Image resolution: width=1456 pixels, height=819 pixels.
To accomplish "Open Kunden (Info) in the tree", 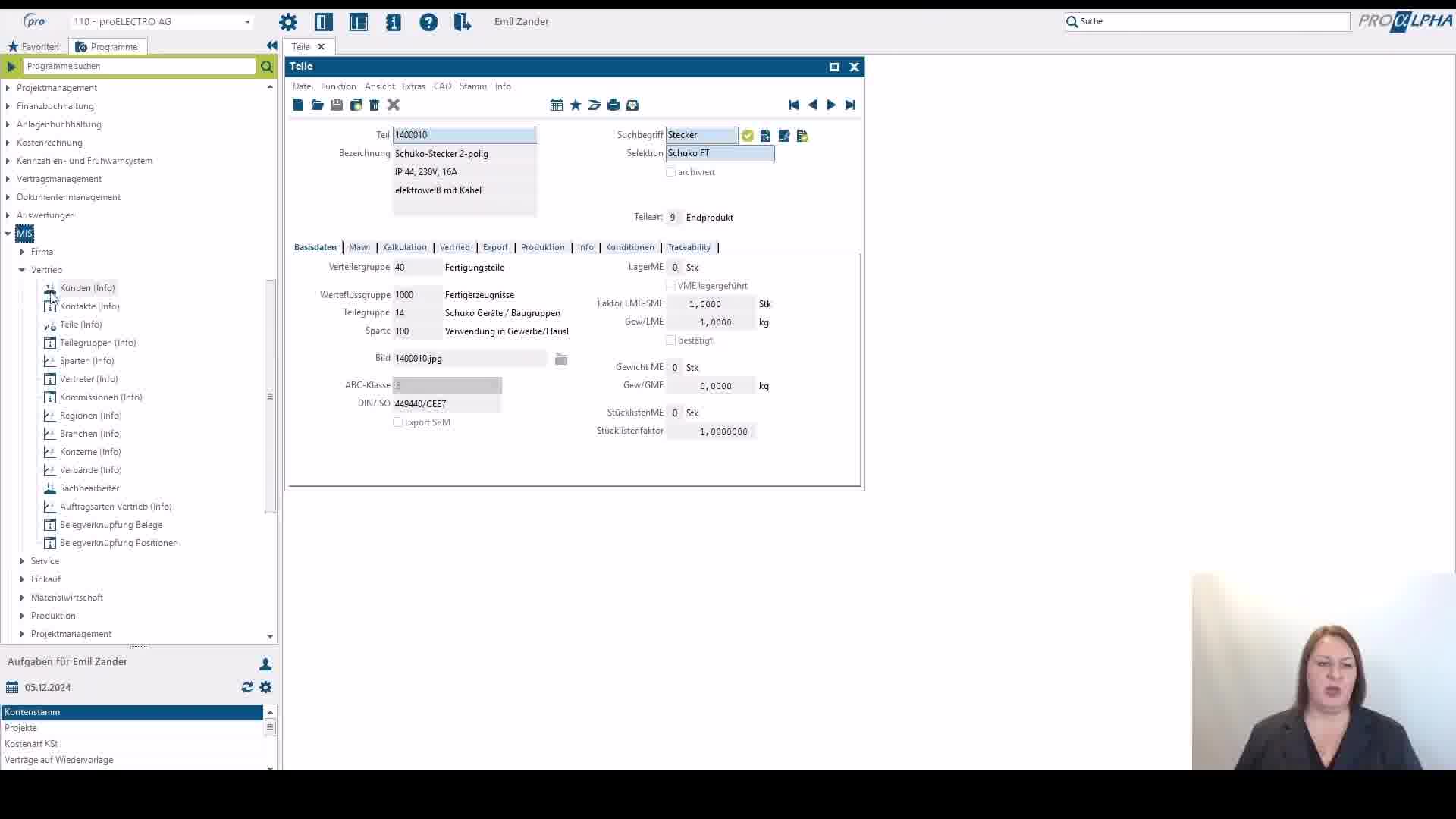I will (87, 288).
